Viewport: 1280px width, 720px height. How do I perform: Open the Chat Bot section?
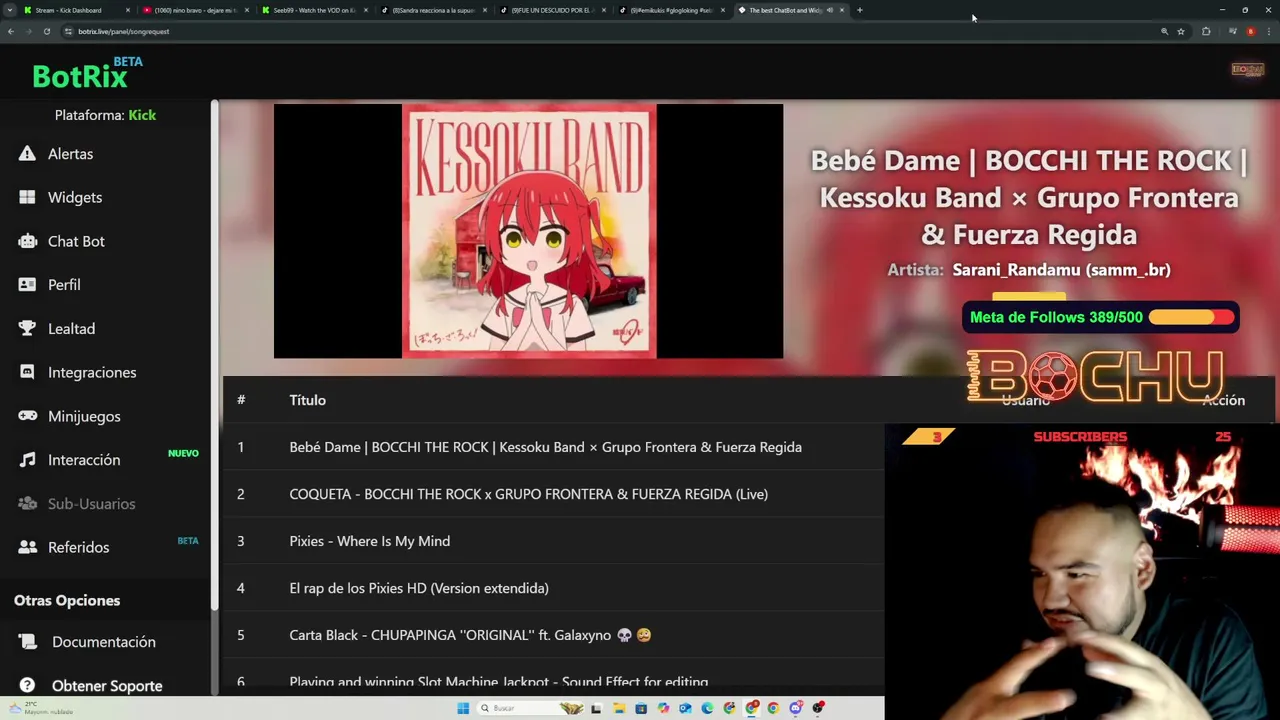[x=76, y=241]
